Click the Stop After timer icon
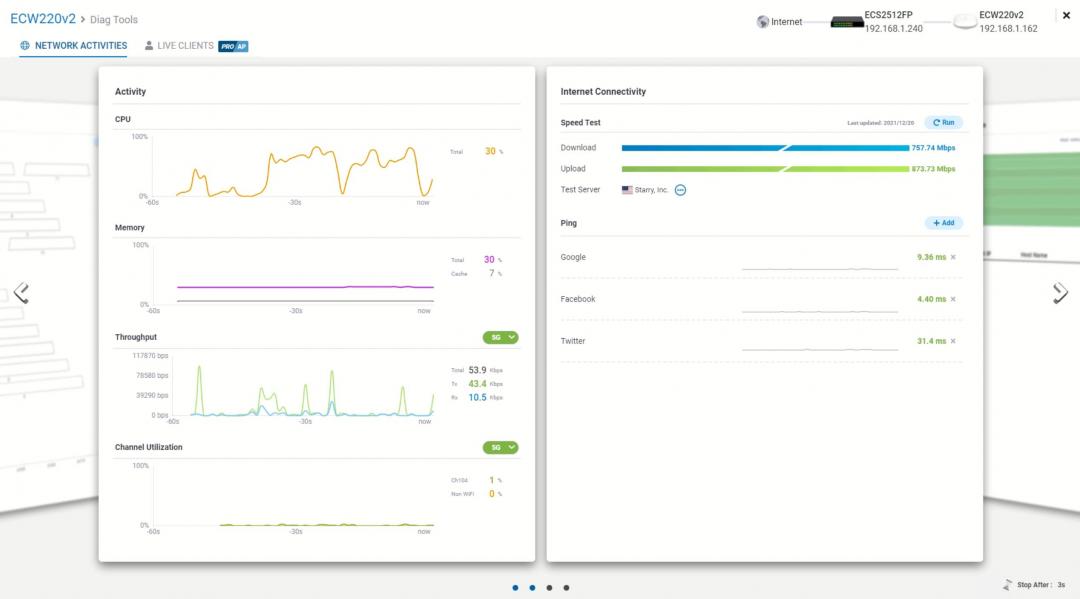This screenshot has width=1080, height=599. click(x=1008, y=585)
